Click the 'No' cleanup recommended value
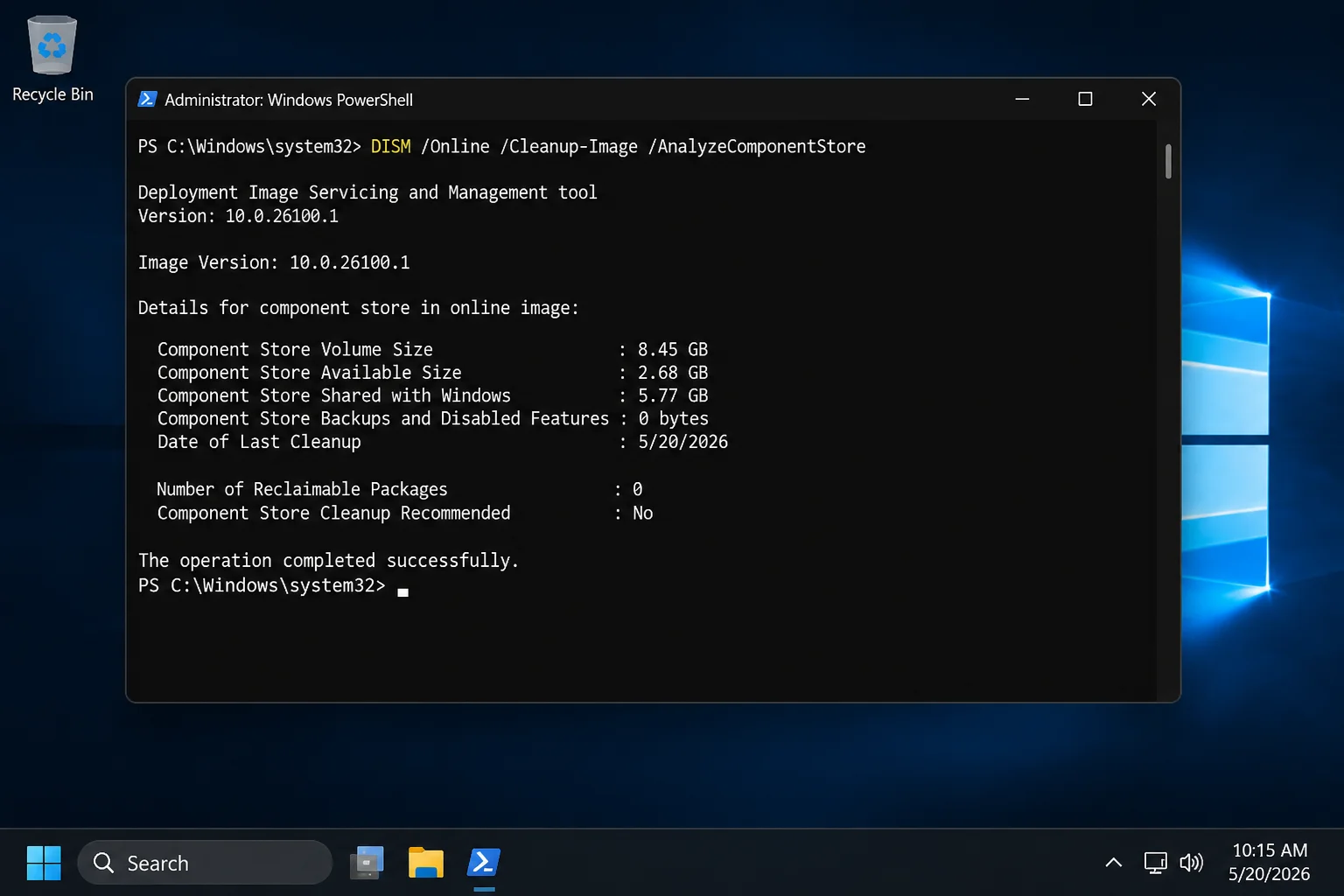 tap(642, 513)
